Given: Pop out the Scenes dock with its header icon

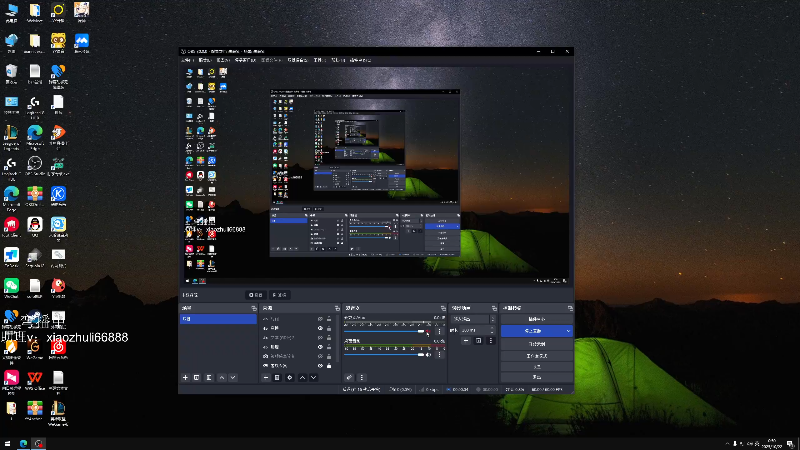Looking at the screenshot, I should pos(254,308).
